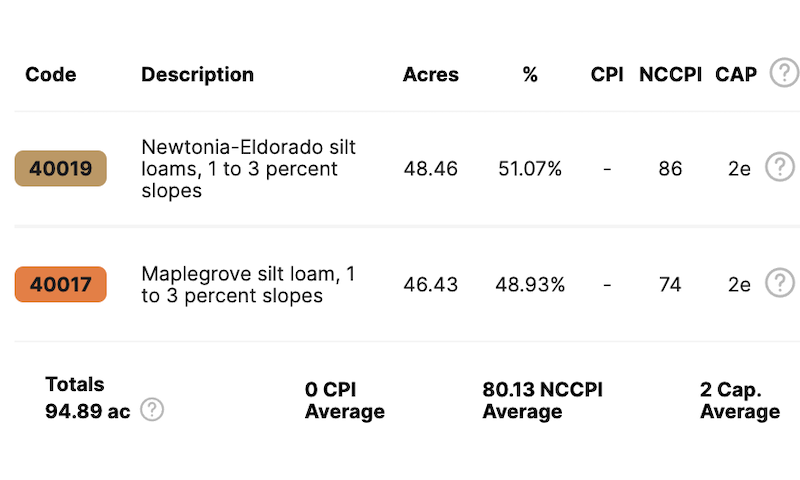
Task: Click the help icon beside CAP header
Action: [785, 73]
